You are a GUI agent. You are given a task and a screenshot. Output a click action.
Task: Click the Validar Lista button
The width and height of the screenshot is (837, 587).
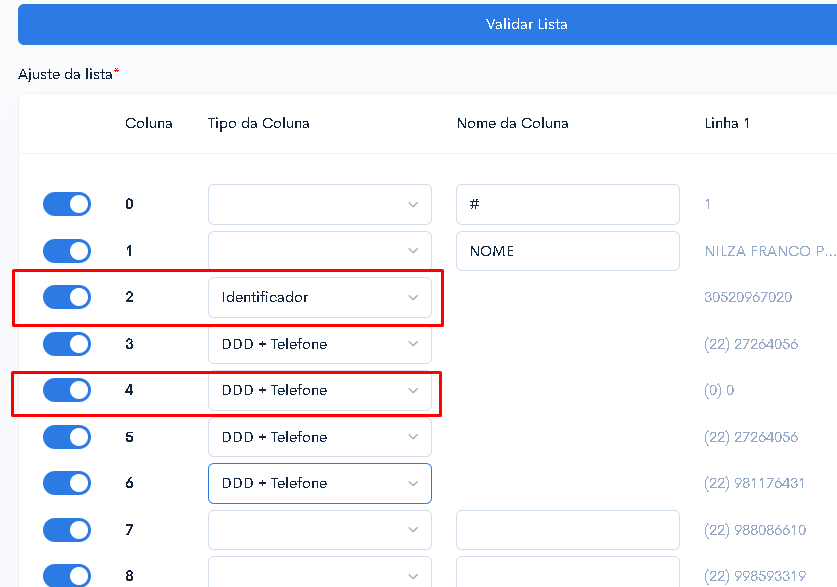(x=427, y=25)
